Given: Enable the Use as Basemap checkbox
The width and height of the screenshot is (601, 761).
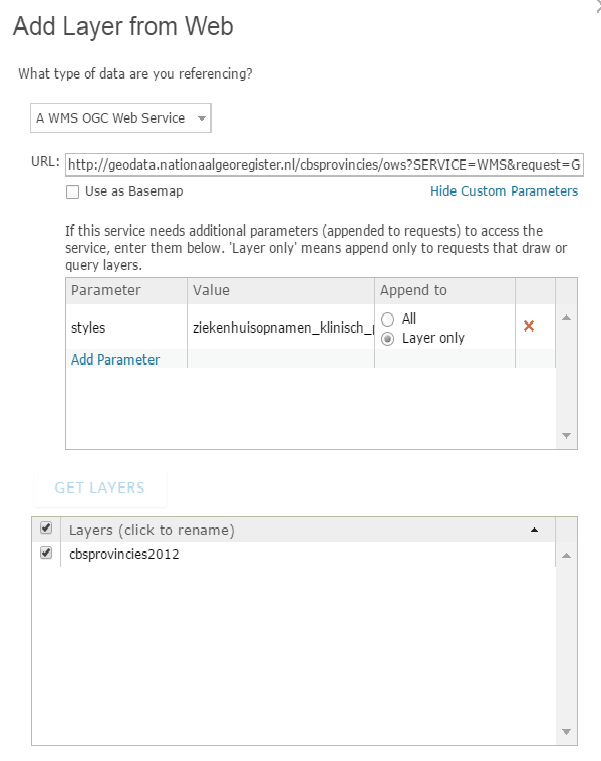Looking at the screenshot, I should (72, 191).
